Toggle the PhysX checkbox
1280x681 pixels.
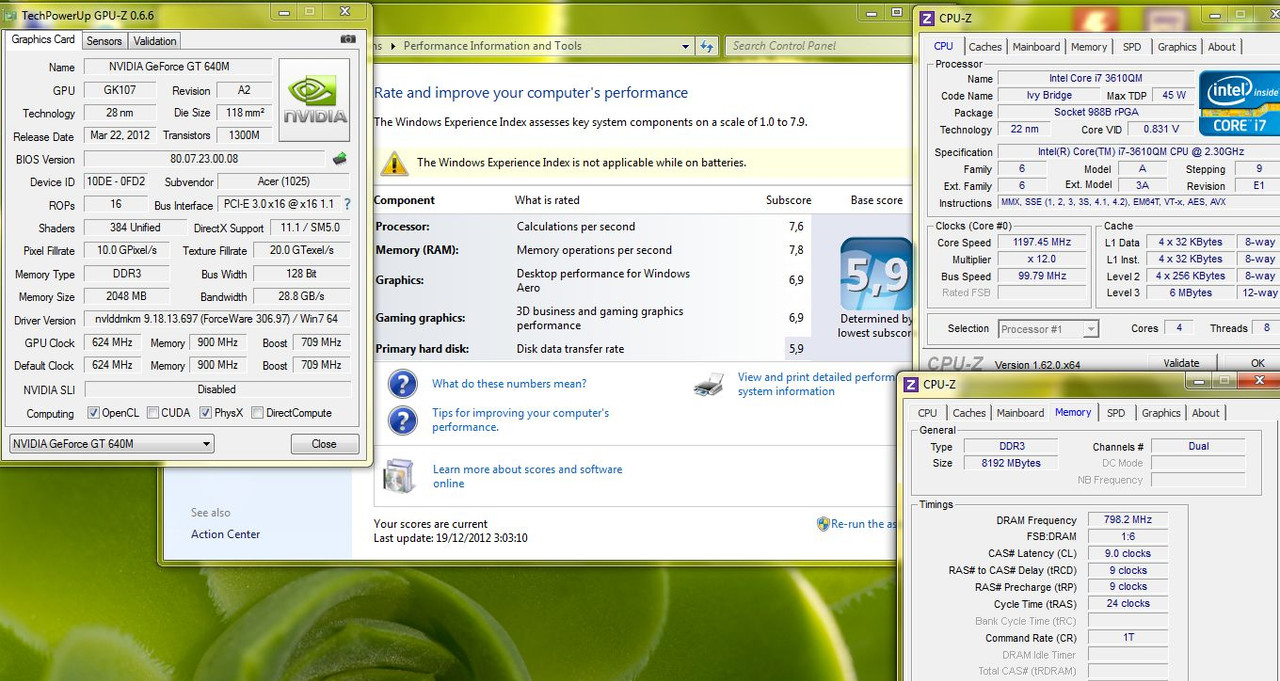click(205, 412)
